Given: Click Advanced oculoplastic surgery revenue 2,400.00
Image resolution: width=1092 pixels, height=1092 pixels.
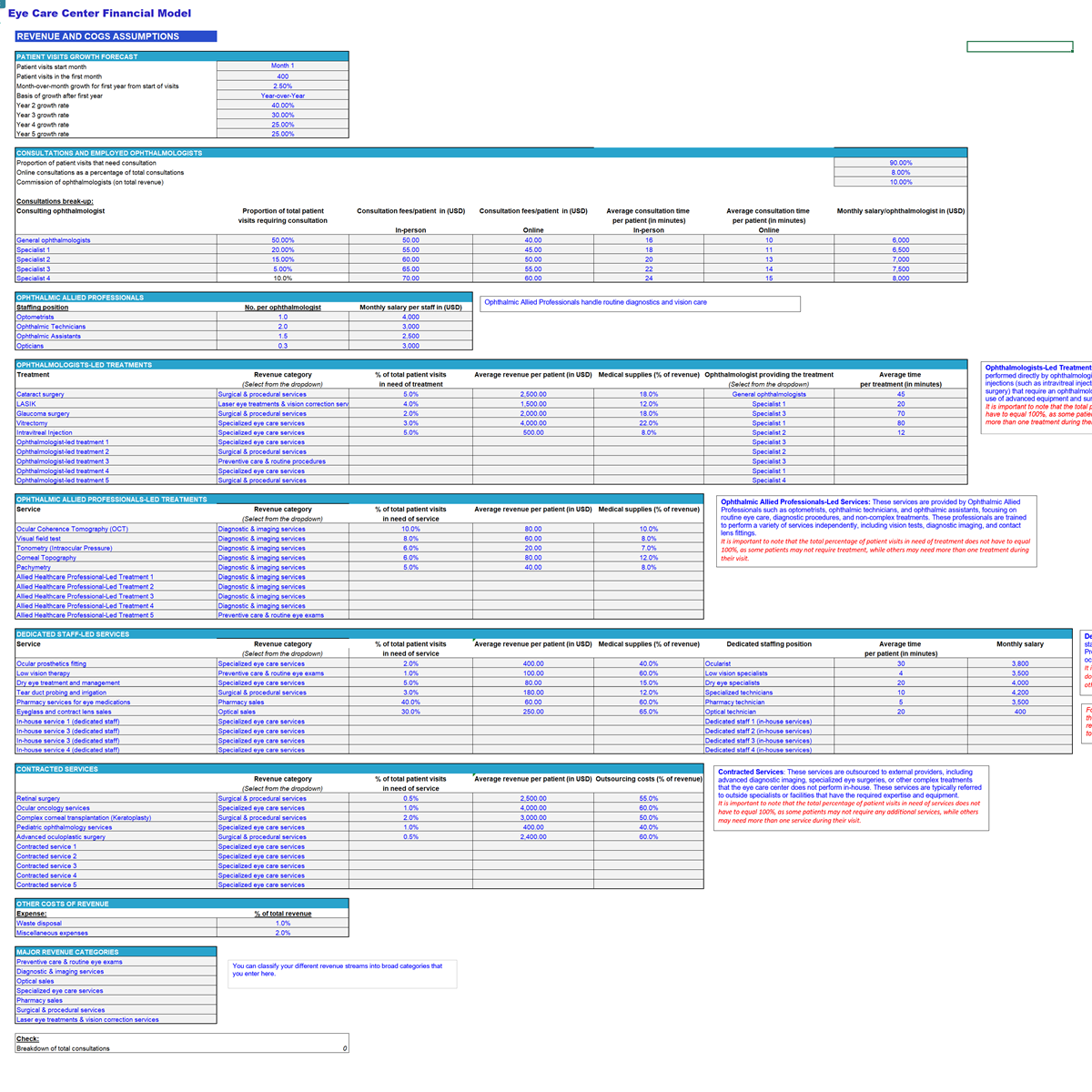Looking at the screenshot, I should (x=533, y=836).
